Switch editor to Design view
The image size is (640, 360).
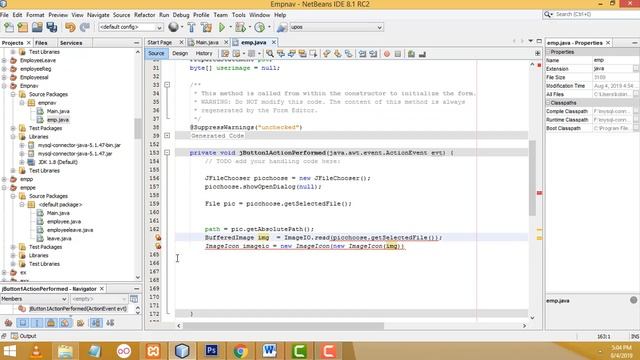pos(180,53)
